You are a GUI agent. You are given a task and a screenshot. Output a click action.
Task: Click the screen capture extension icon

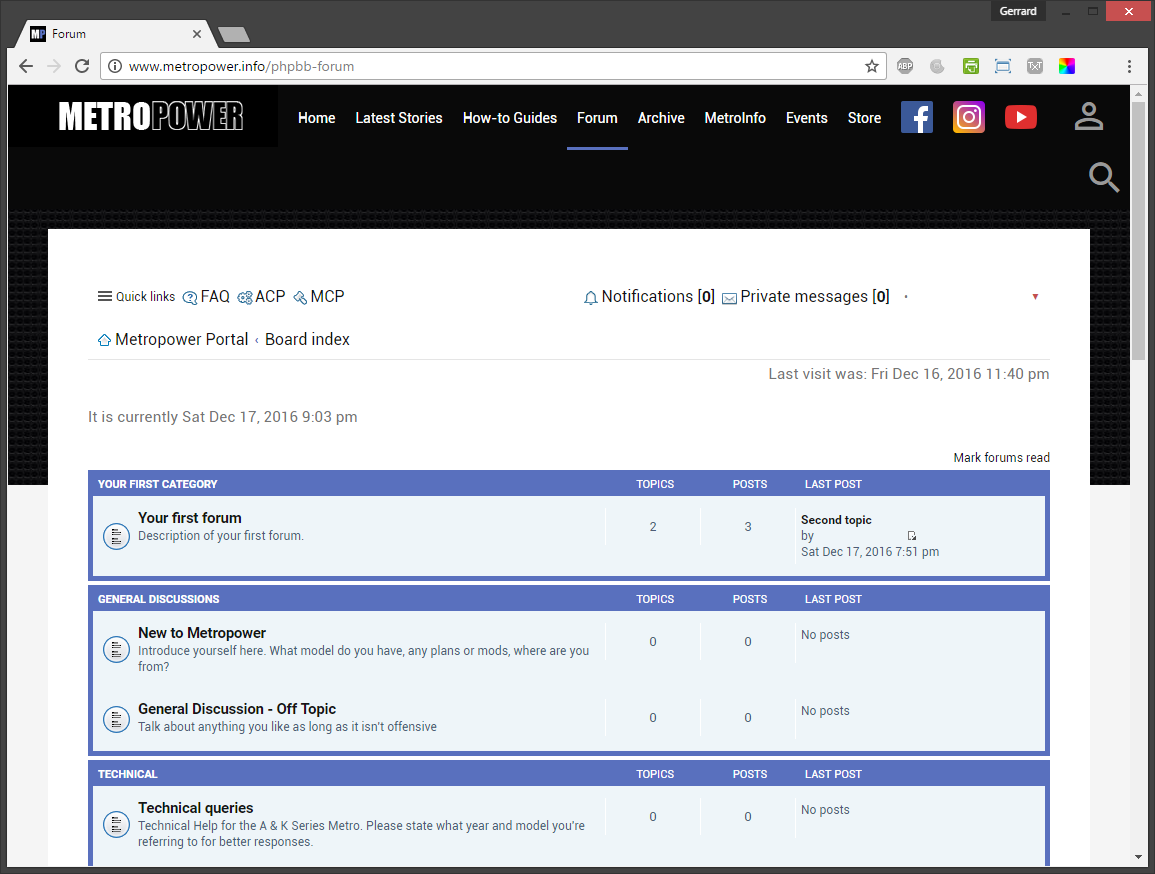pyautogui.click(x=1003, y=66)
